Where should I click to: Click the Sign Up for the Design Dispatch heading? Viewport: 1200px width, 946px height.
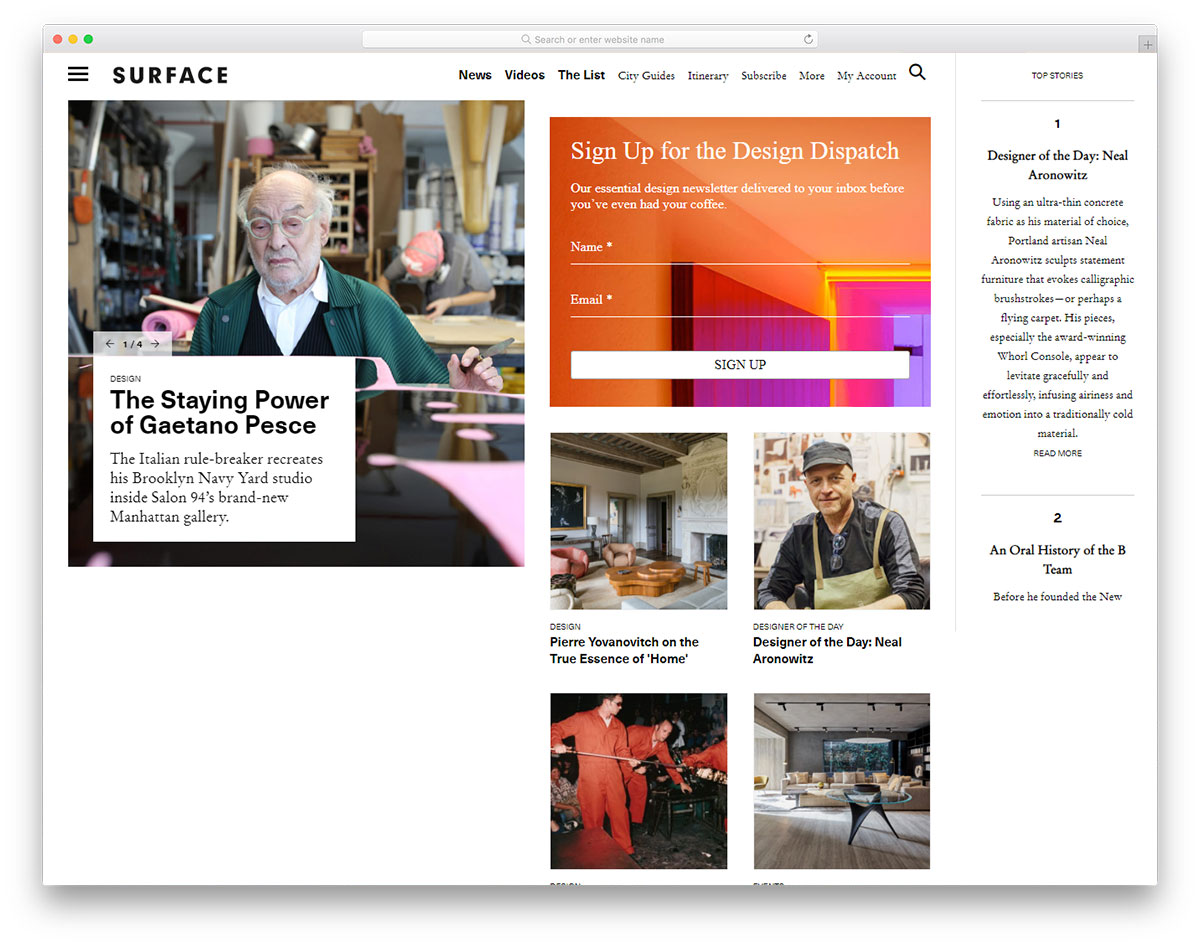tap(735, 151)
